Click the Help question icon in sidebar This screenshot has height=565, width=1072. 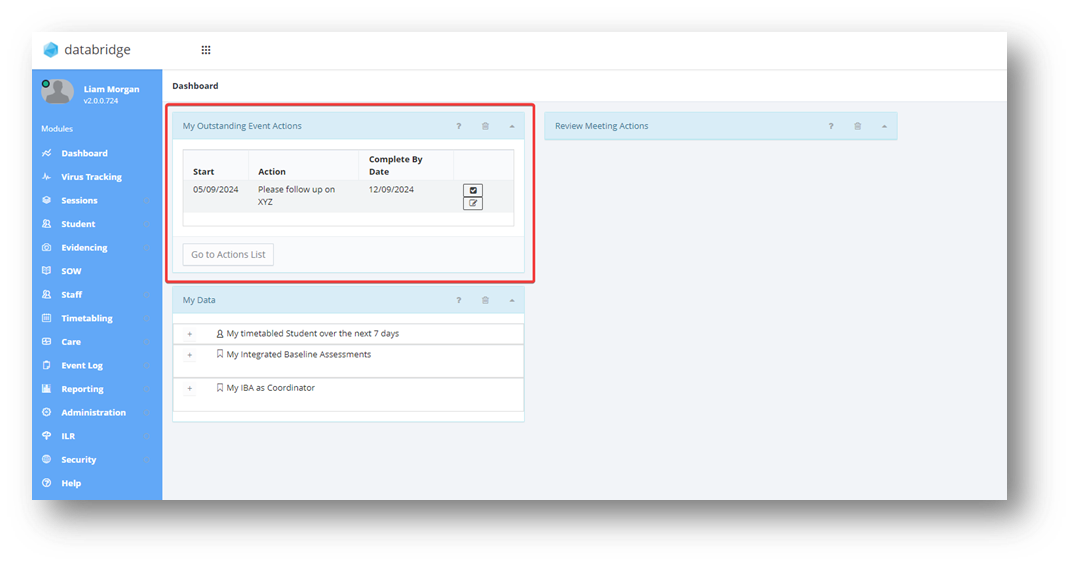[x=46, y=483]
